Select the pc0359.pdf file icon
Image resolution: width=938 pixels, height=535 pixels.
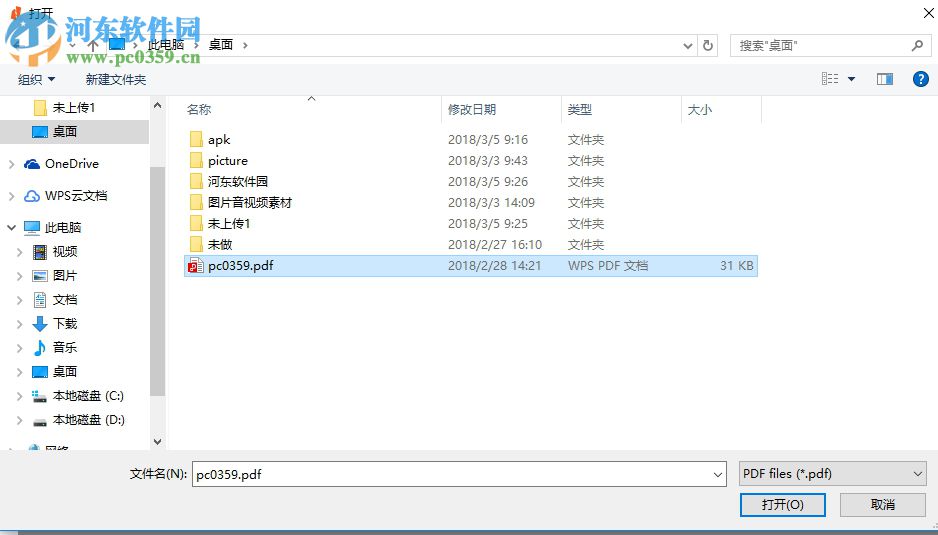click(x=196, y=266)
